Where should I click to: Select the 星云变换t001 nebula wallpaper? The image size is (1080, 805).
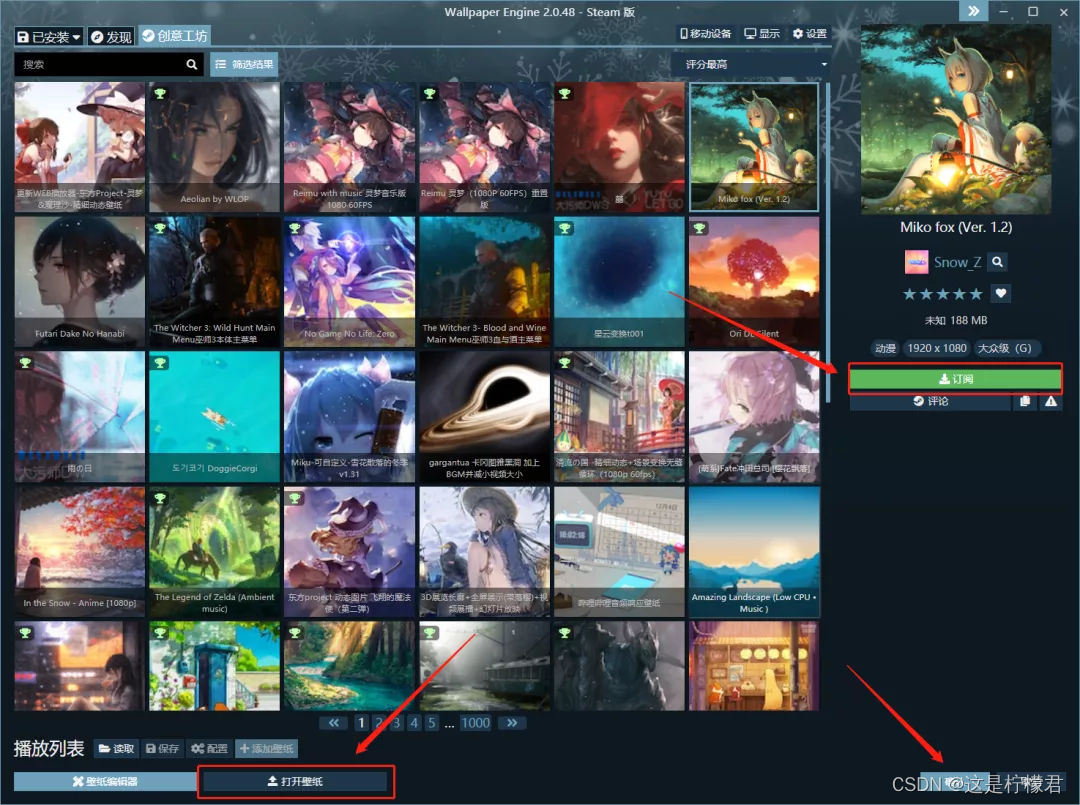(619, 281)
